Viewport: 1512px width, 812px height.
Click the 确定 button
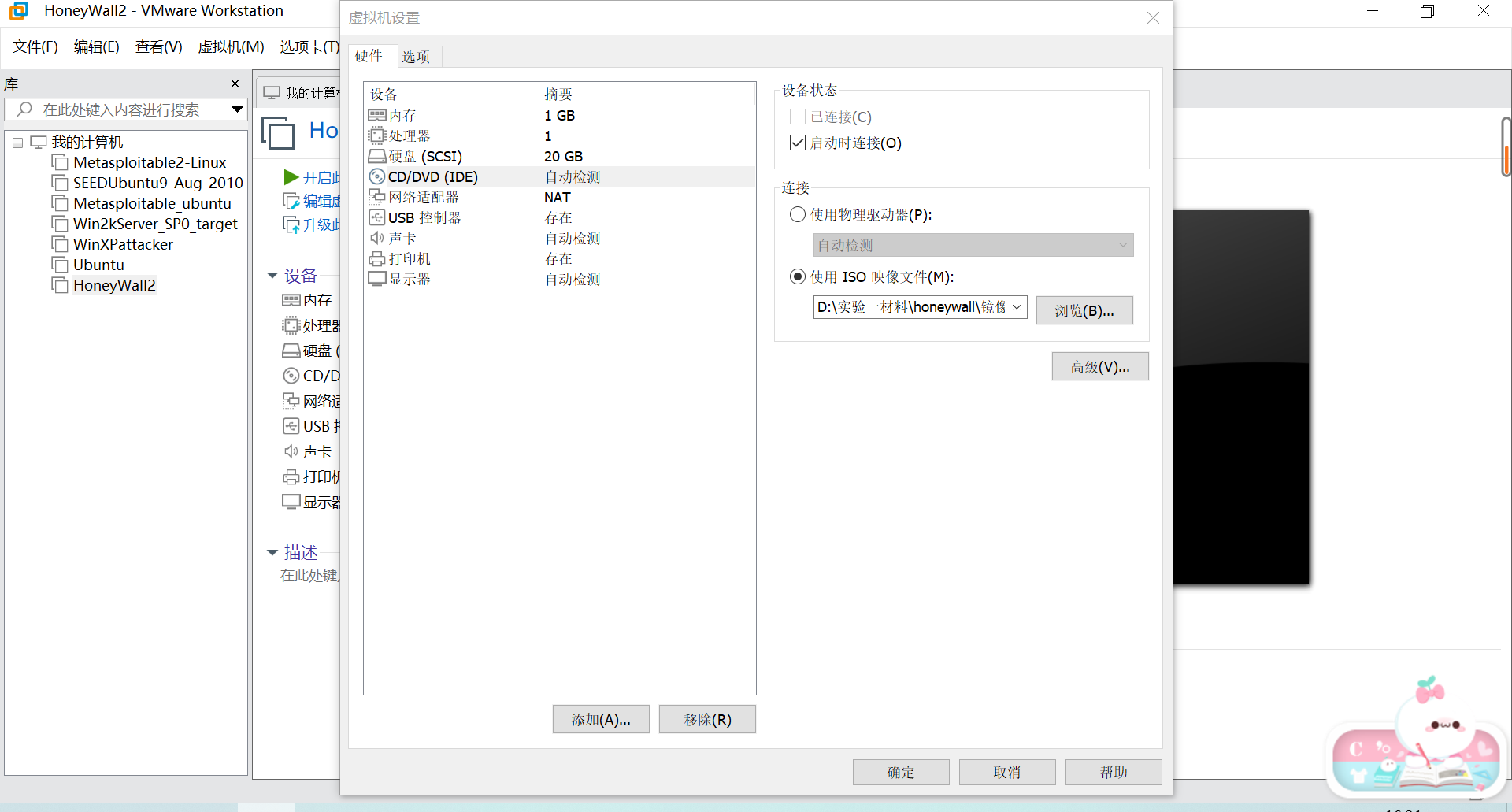point(901,772)
